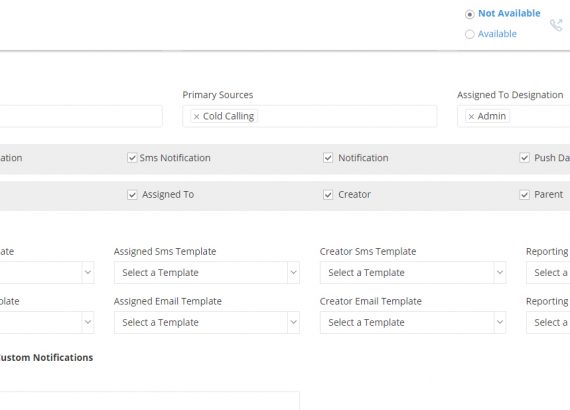Click the Creator Email Template chevron arrow
The height and width of the screenshot is (410, 570).
tap(500, 322)
